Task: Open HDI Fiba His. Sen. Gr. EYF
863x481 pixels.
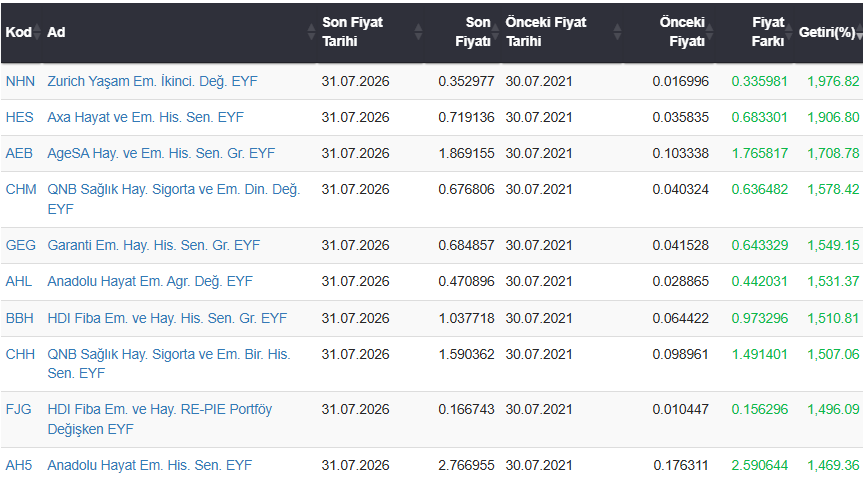Action: 167,318
